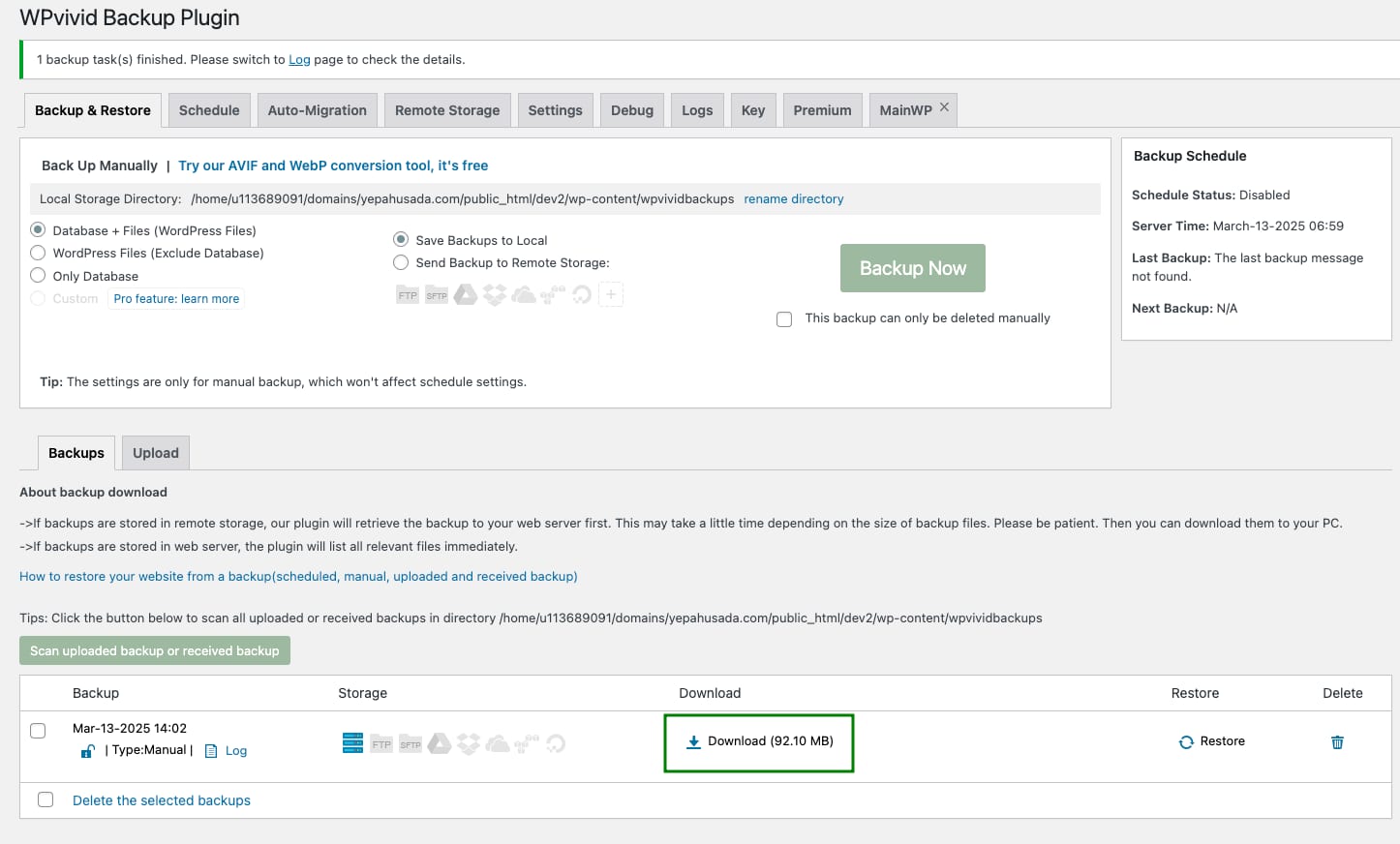Close the MainWP tab with X

click(x=944, y=106)
